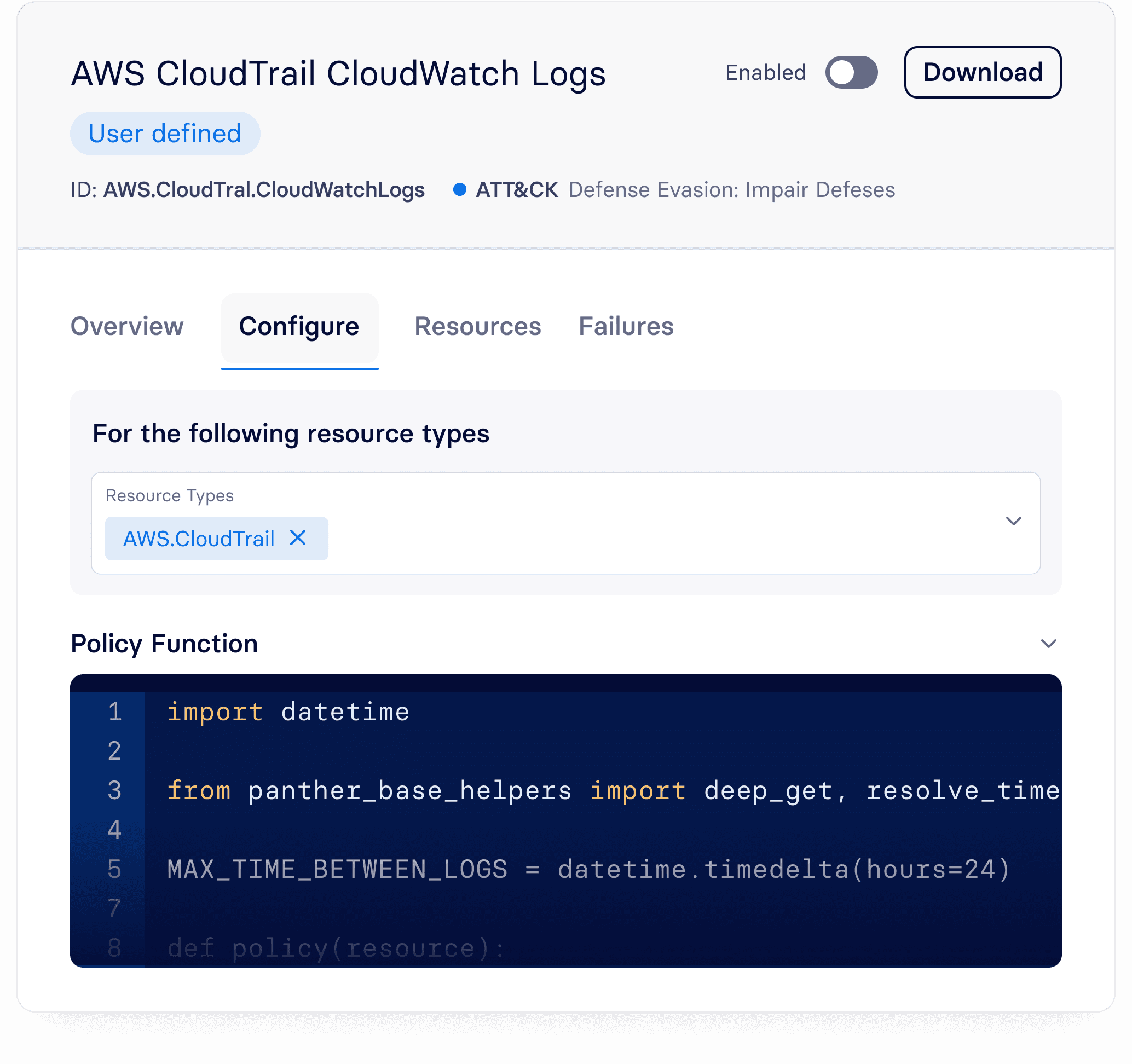
Task: Collapse the Policy Function section
Action: [x=1048, y=643]
